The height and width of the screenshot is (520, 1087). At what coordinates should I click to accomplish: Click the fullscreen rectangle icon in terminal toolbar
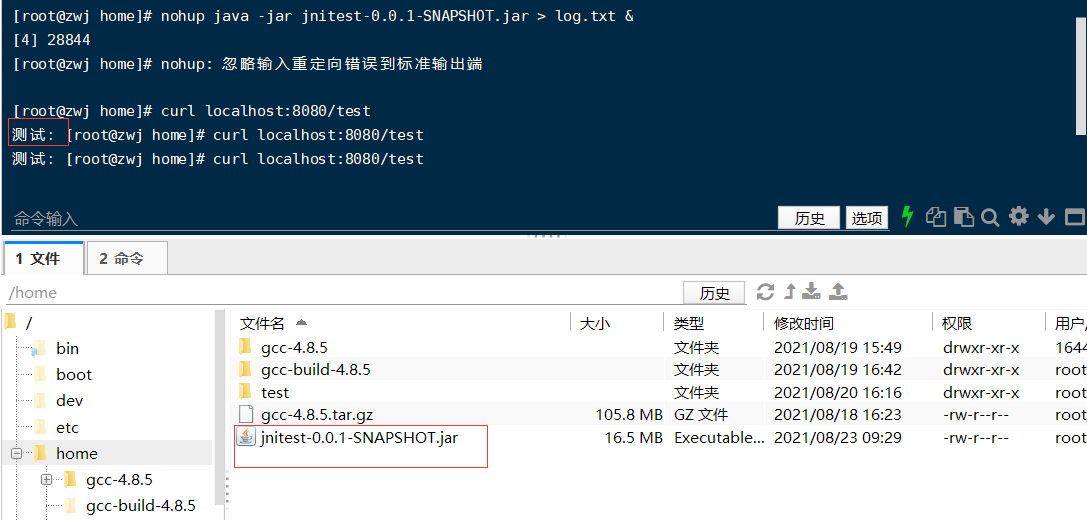(x=1075, y=218)
